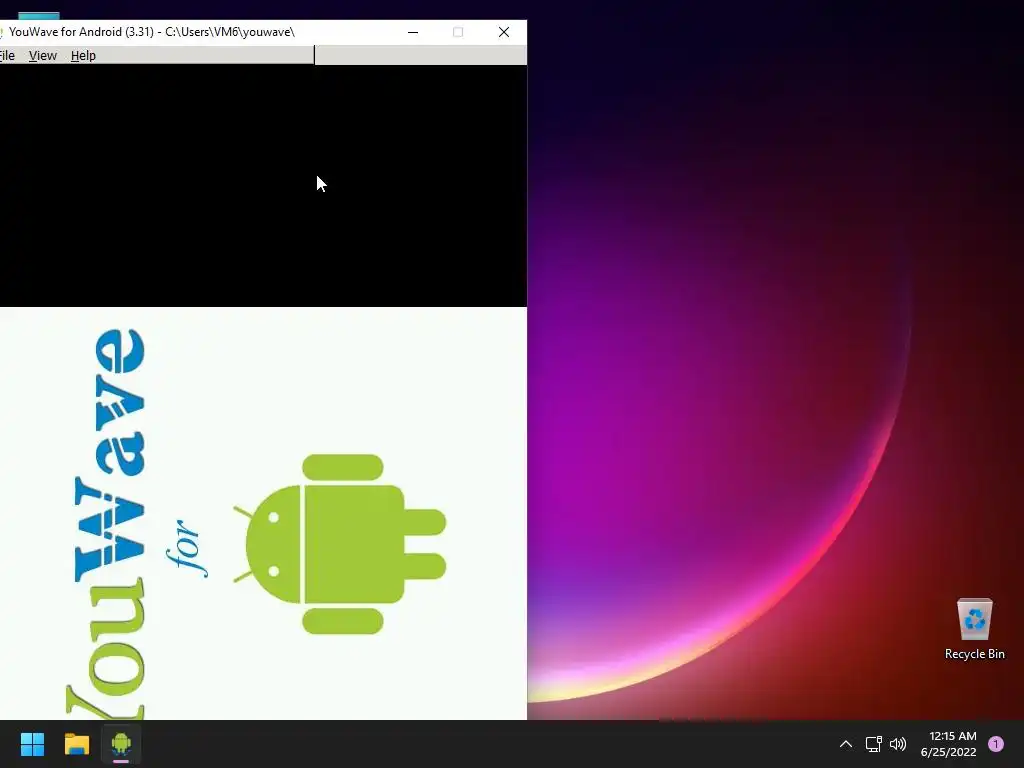Open File Explorer from the taskbar
The width and height of the screenshot is (1024, 768).
[x=76, y=744]
